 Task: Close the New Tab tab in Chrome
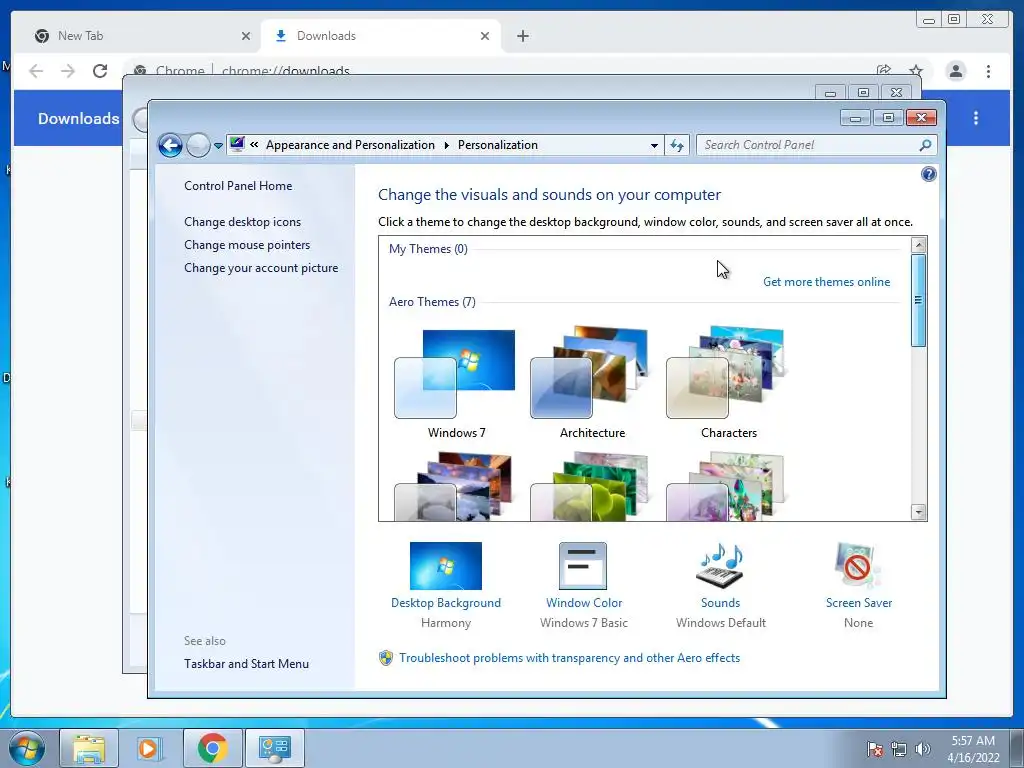[x=246, y=36]
